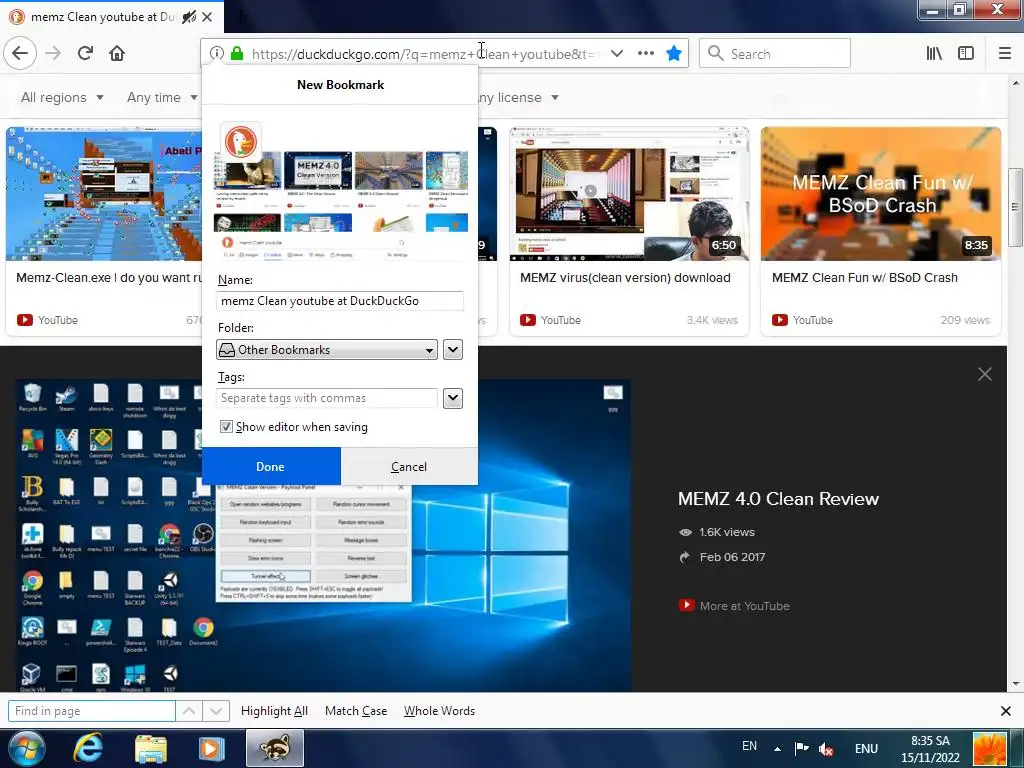Click the blue bookmark star
This screenshot has width=1024, height=768.
[x=674, y=54]
